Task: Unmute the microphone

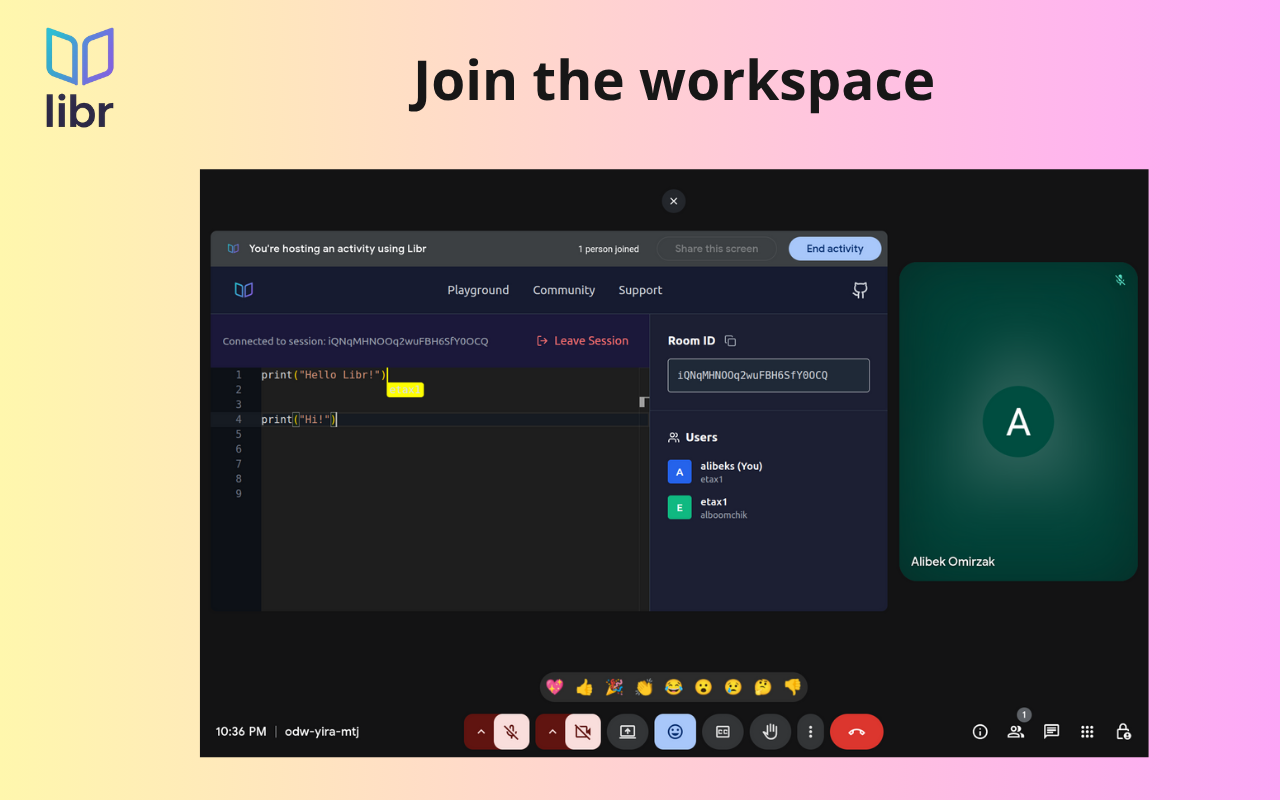Action: [x=511, y=732]
